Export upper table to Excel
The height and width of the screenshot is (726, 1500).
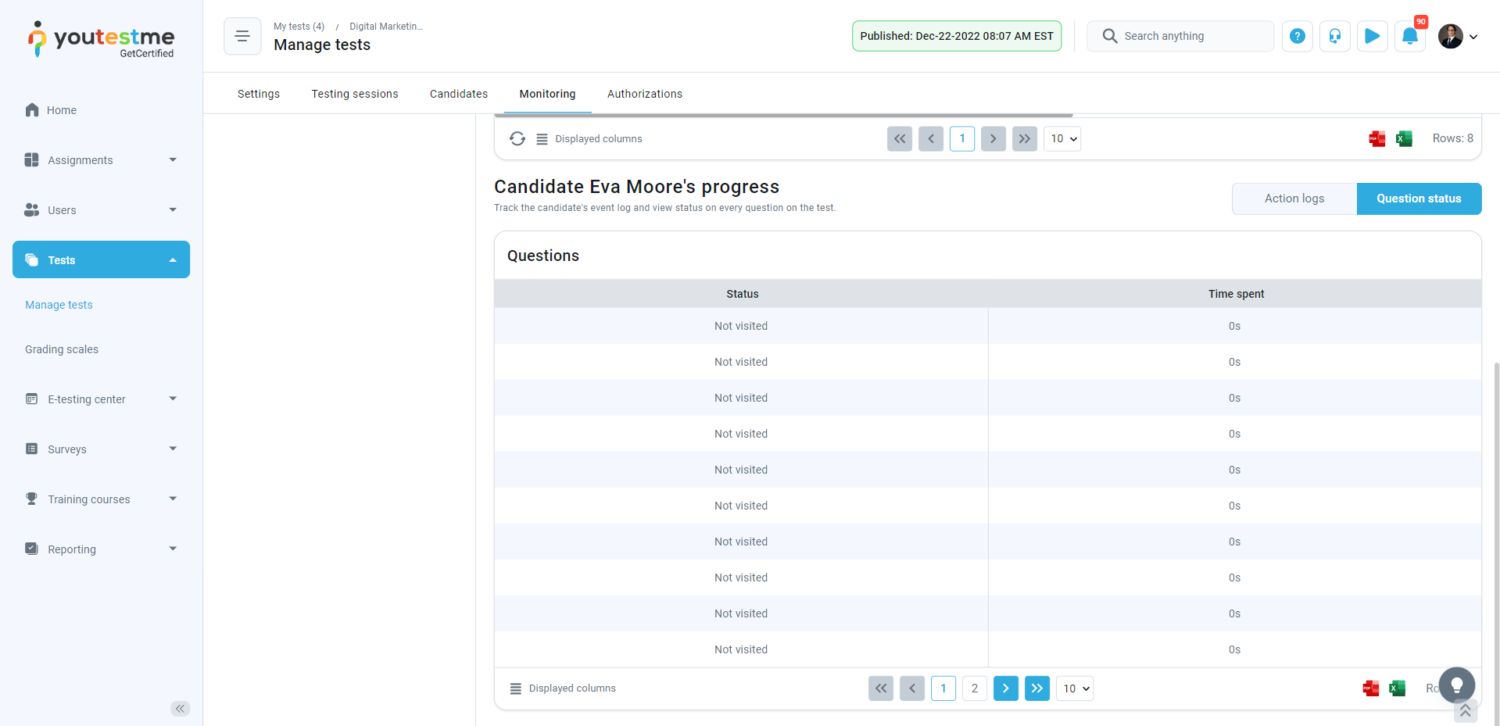coord(1404,139)
